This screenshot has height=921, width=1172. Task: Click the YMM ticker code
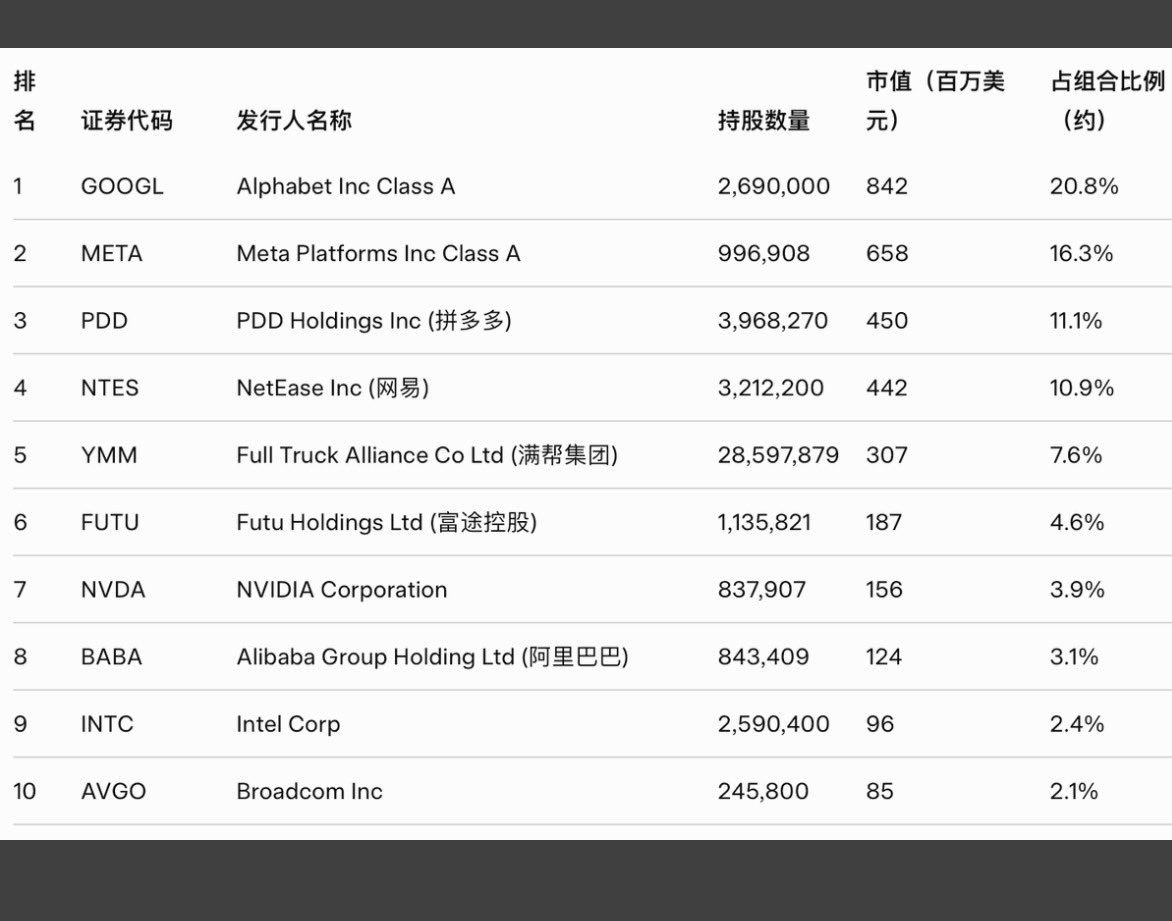point(109,455)
